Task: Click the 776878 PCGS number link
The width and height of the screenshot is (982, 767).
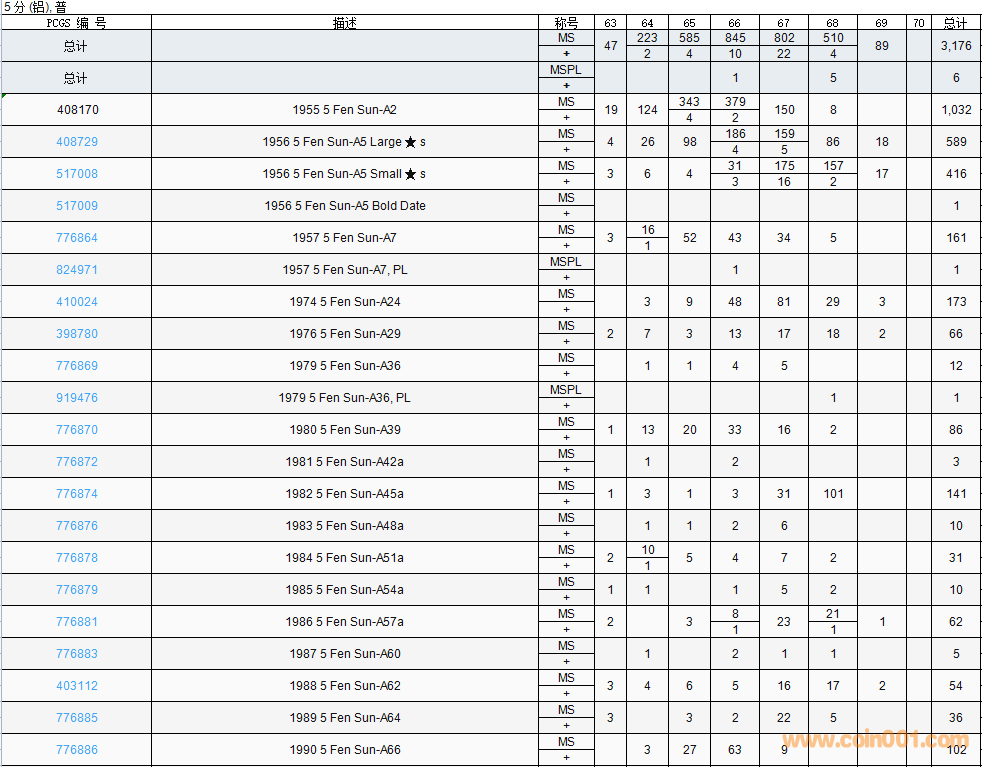Action: [77, 558]
